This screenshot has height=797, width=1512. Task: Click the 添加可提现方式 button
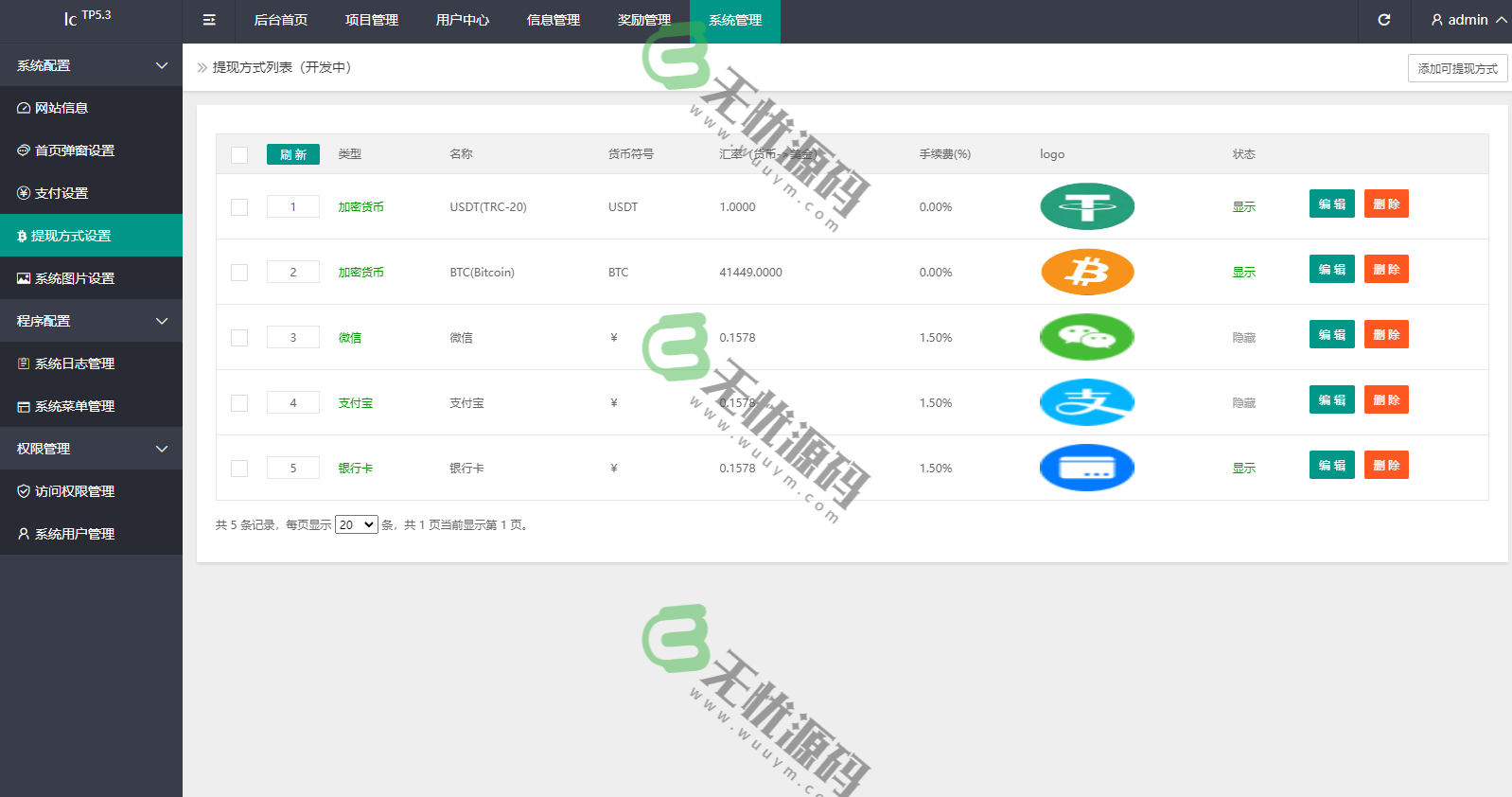tap(1457, 68)
